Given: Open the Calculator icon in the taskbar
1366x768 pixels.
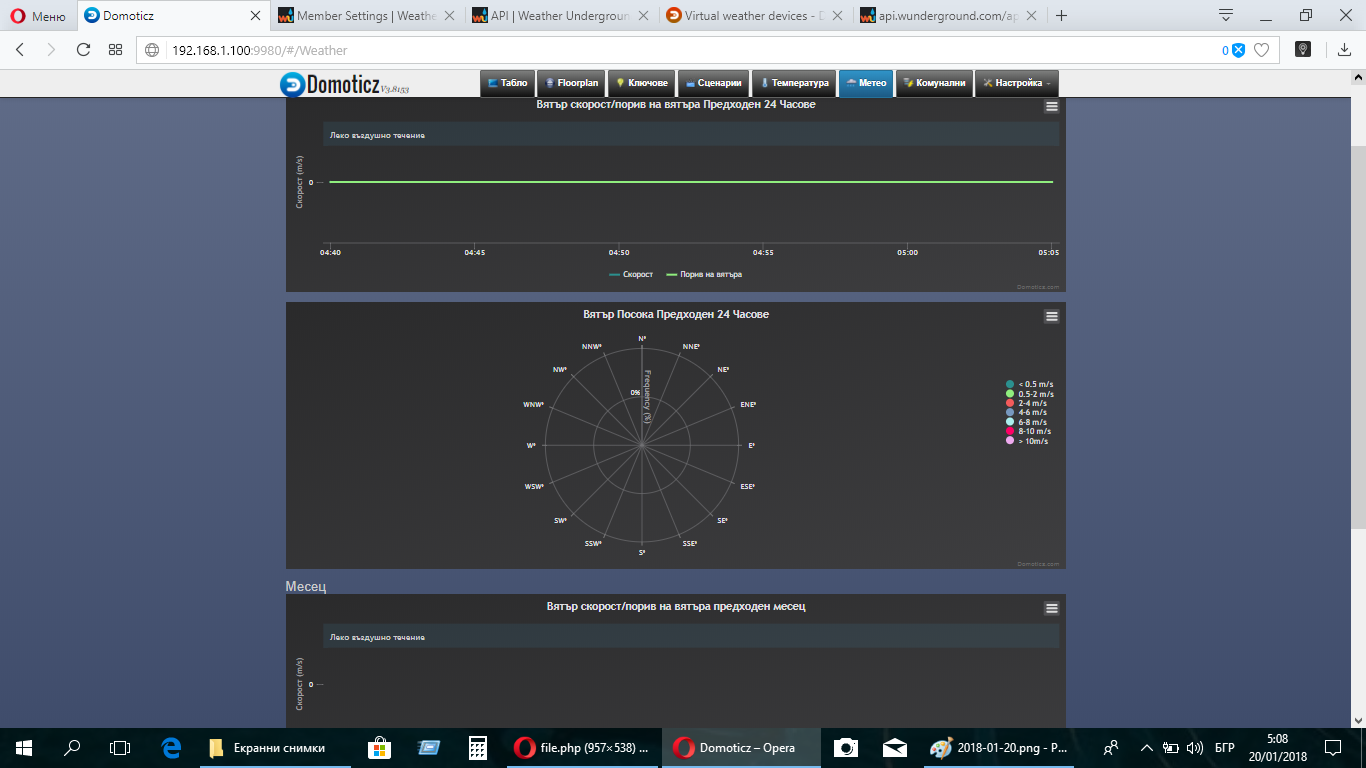Looking at the screenshot, I should click(x=478, y=747).
